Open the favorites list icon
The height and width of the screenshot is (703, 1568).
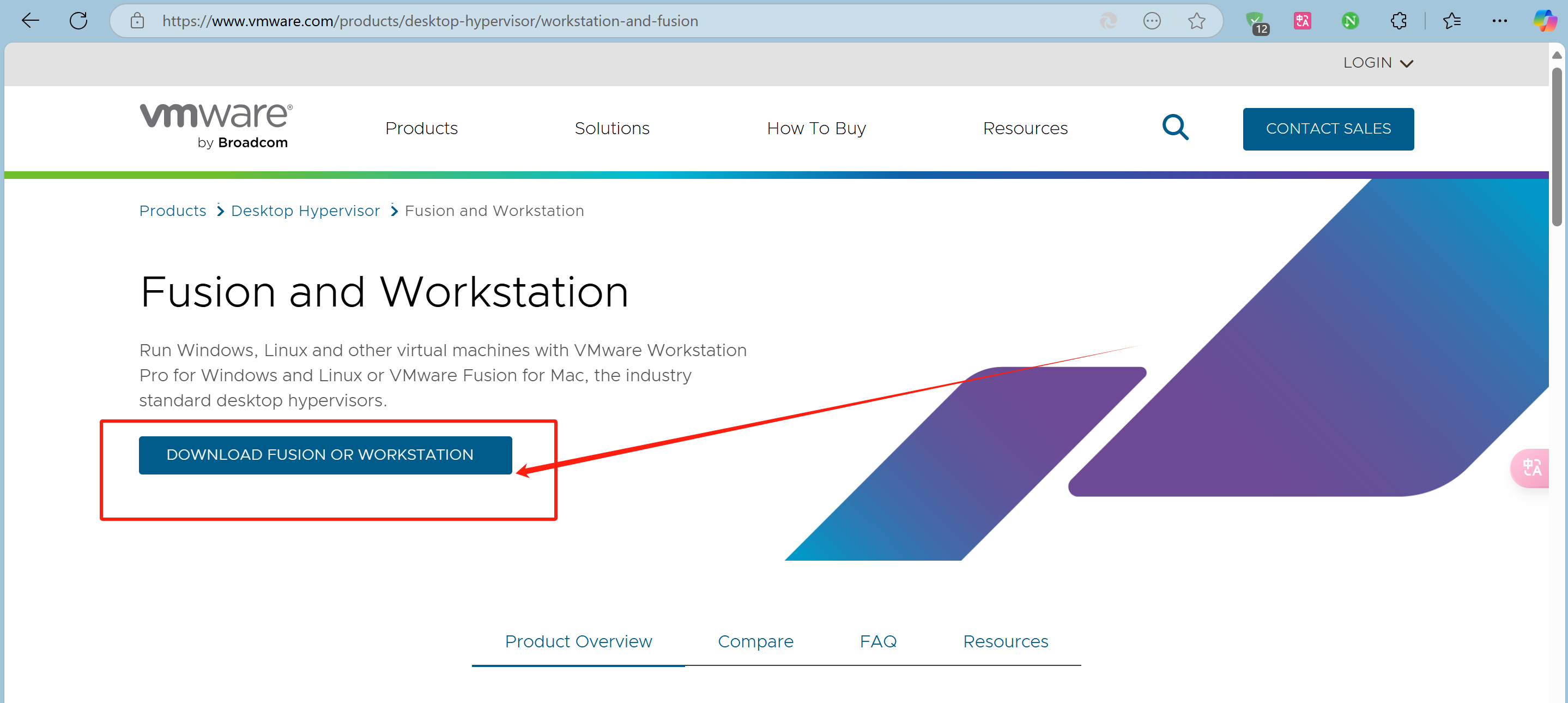1452,21
